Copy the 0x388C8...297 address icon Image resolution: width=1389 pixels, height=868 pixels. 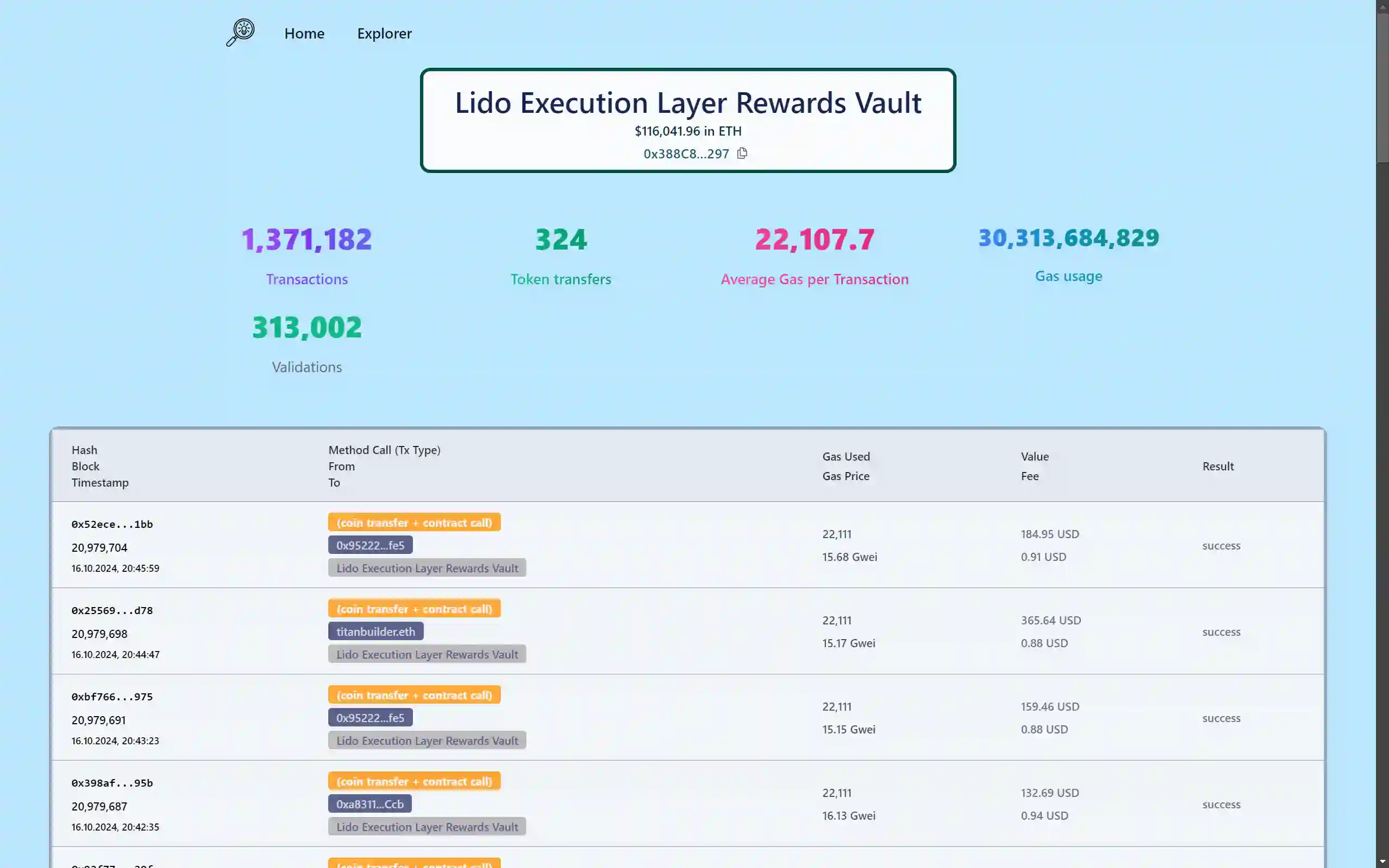(742, 154)
